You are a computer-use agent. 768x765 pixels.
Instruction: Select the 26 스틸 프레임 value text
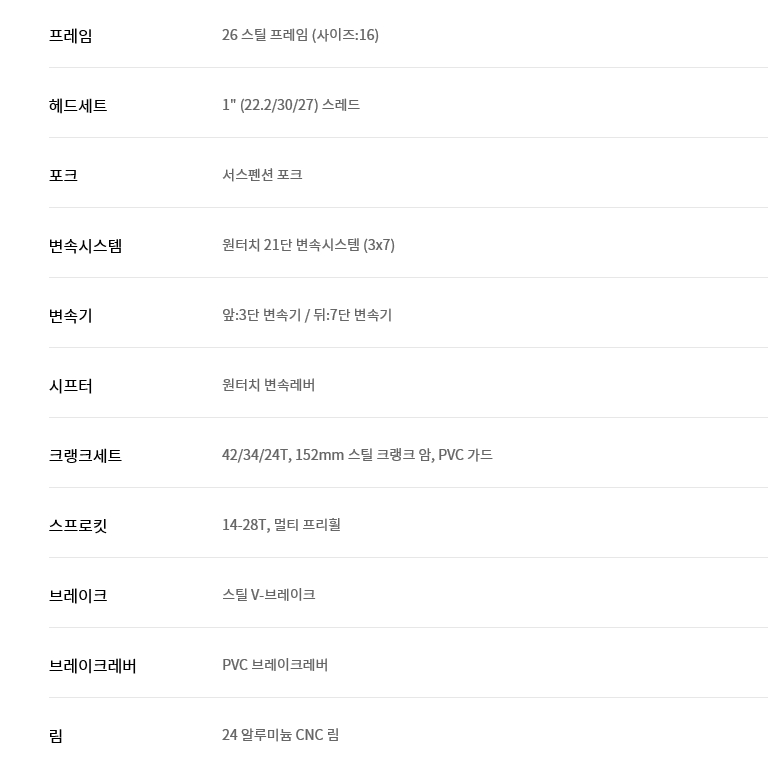300,35
